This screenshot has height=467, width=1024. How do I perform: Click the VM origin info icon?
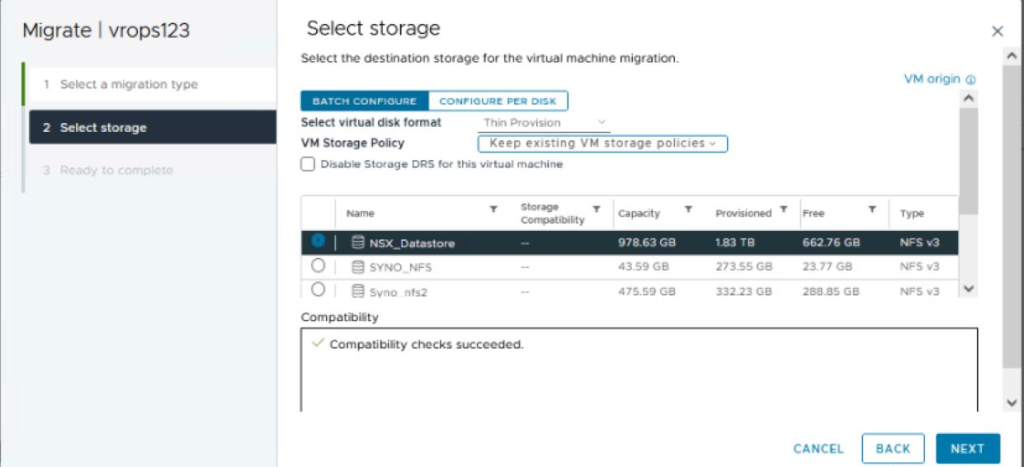click(970, 80)
